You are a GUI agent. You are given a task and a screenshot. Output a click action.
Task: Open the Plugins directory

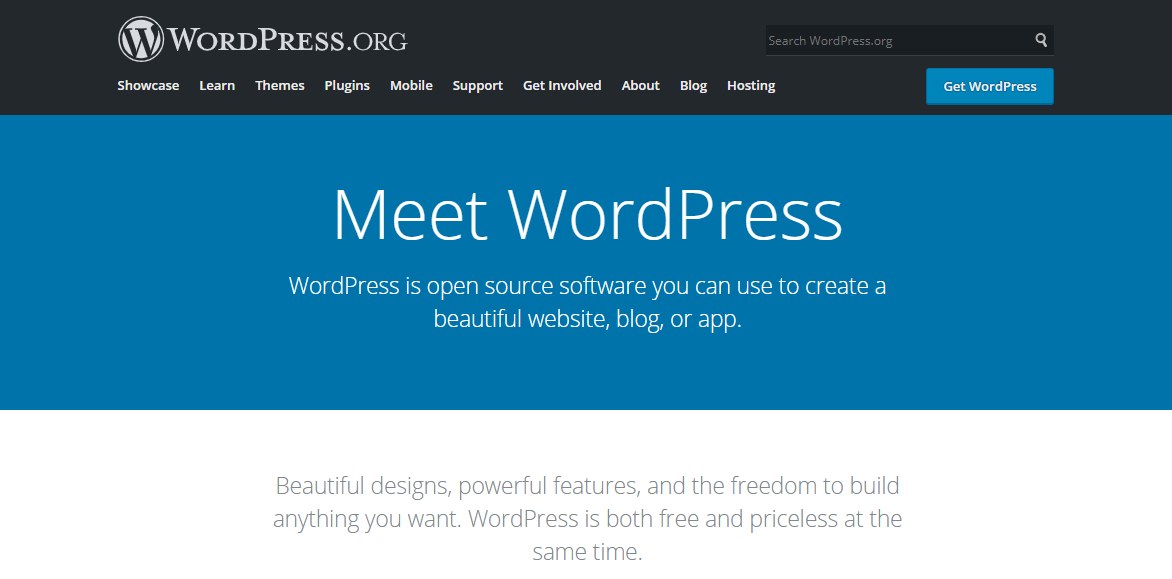pos(347,85)
